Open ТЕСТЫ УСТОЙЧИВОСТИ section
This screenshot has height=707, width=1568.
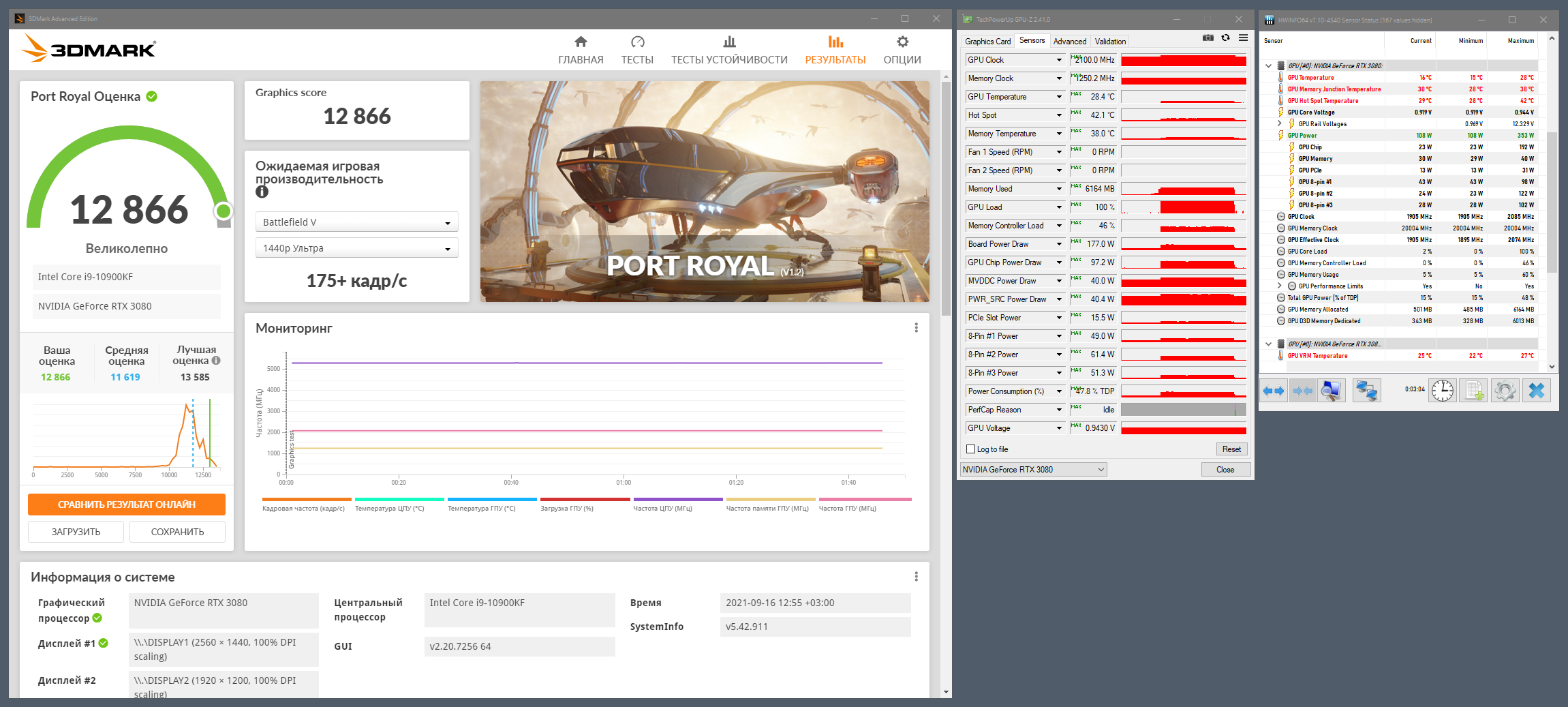(x=729, y=50)
